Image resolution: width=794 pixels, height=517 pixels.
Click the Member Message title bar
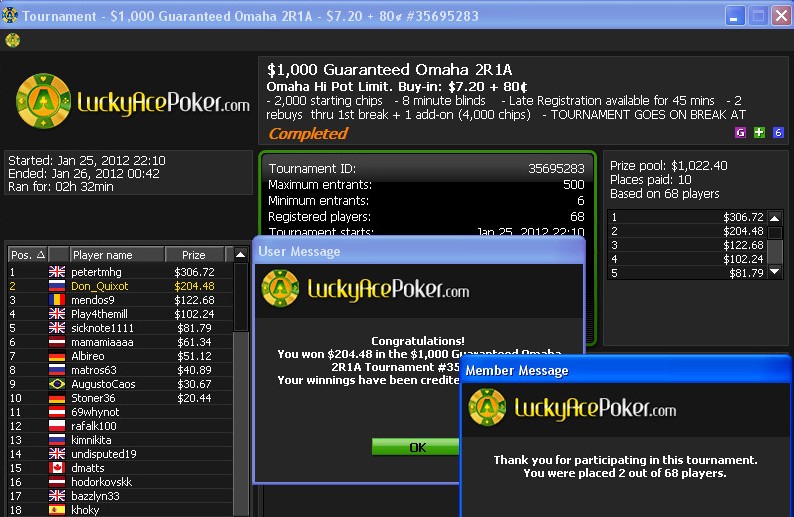pos(625,370)
